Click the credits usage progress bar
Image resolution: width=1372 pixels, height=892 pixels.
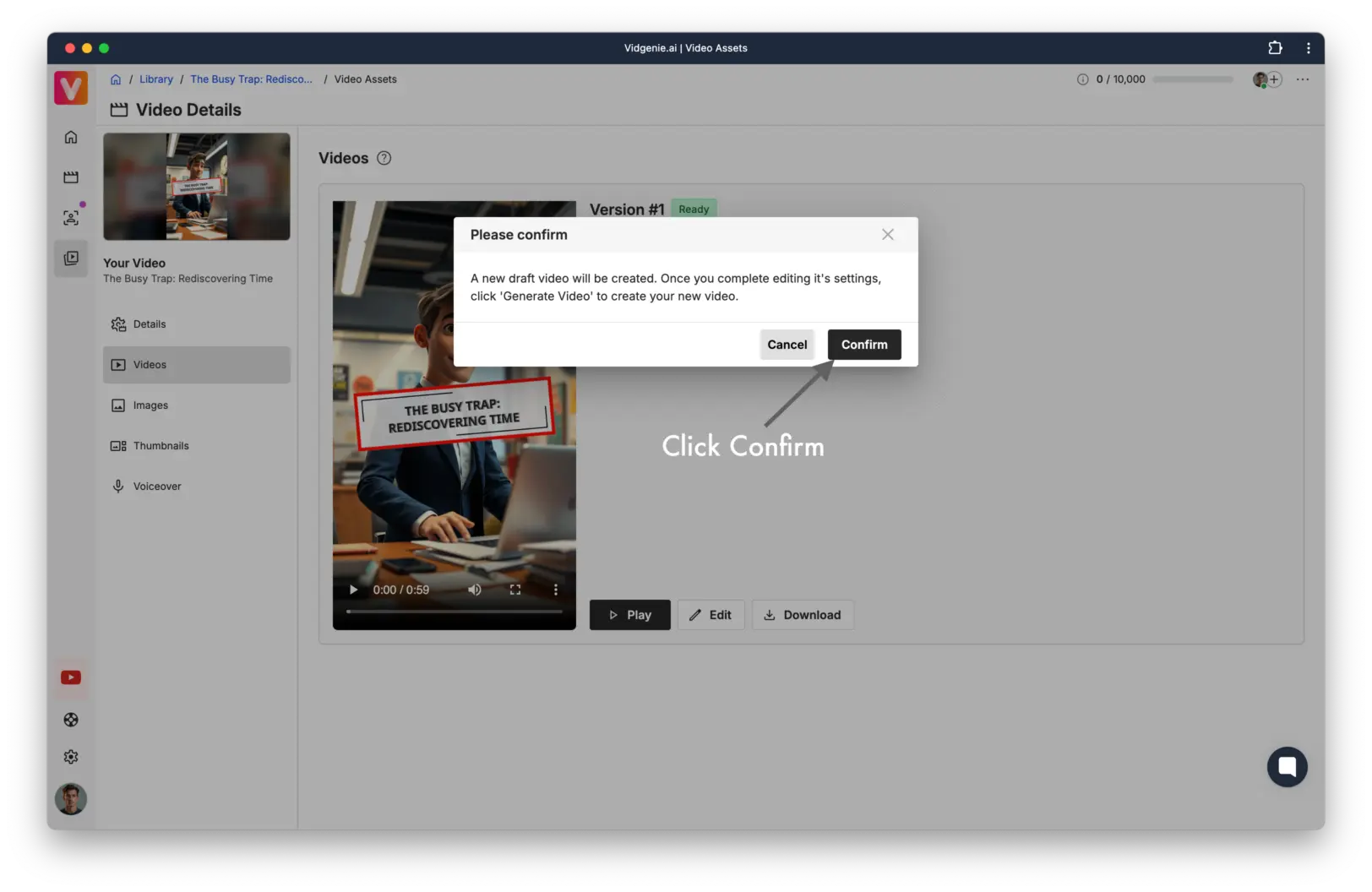coord(1193,79)
